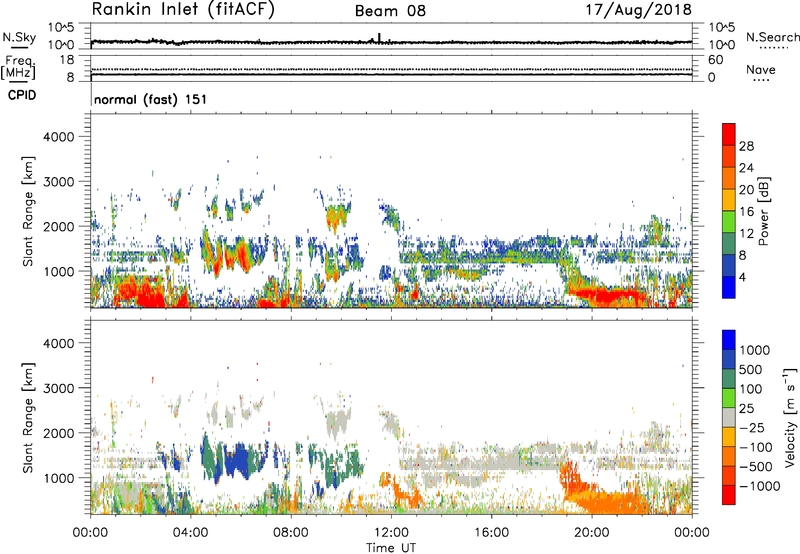The width and height of the screenshot is (800, 554).
Task: Click the '4' power colorbar tick
Action: [x=742, y=277]
